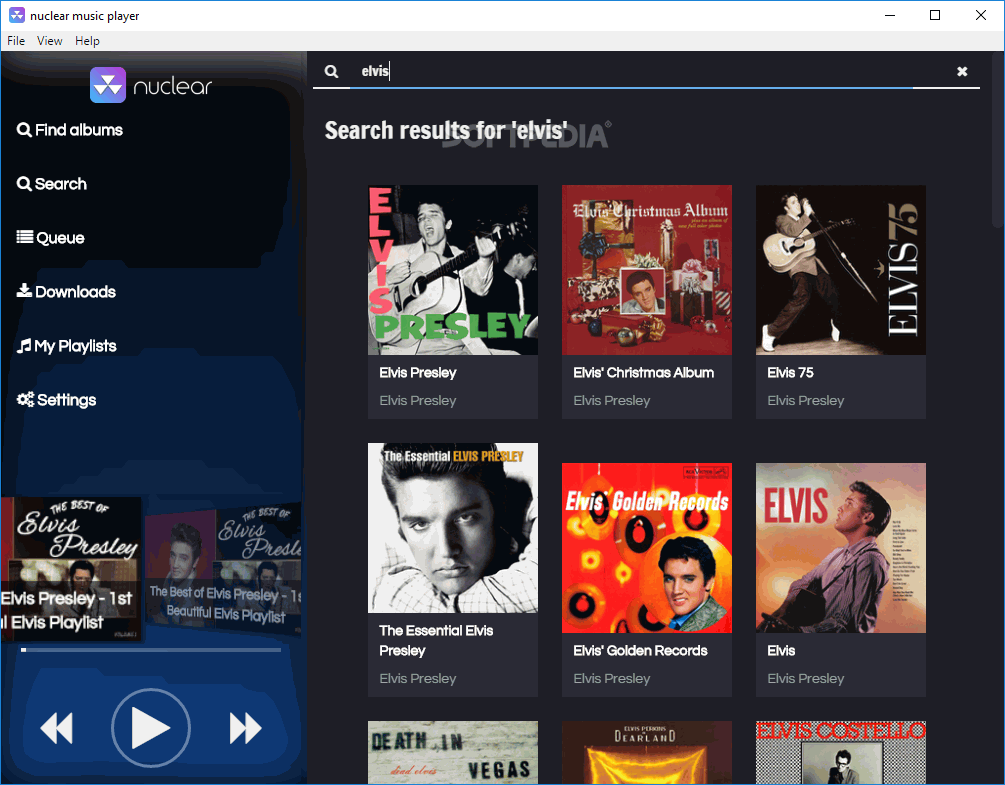Select the next queued track thumbnail
The image size is (1005, 785).
[x=224, y=568]
